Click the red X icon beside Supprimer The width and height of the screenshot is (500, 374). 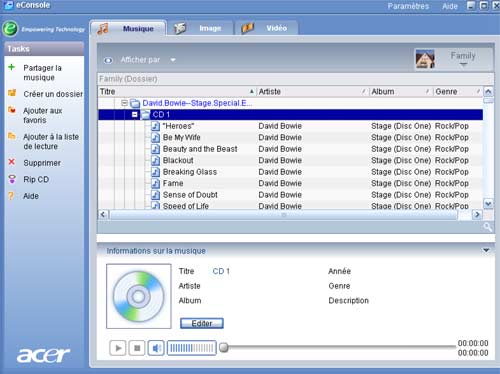[12, 162]
